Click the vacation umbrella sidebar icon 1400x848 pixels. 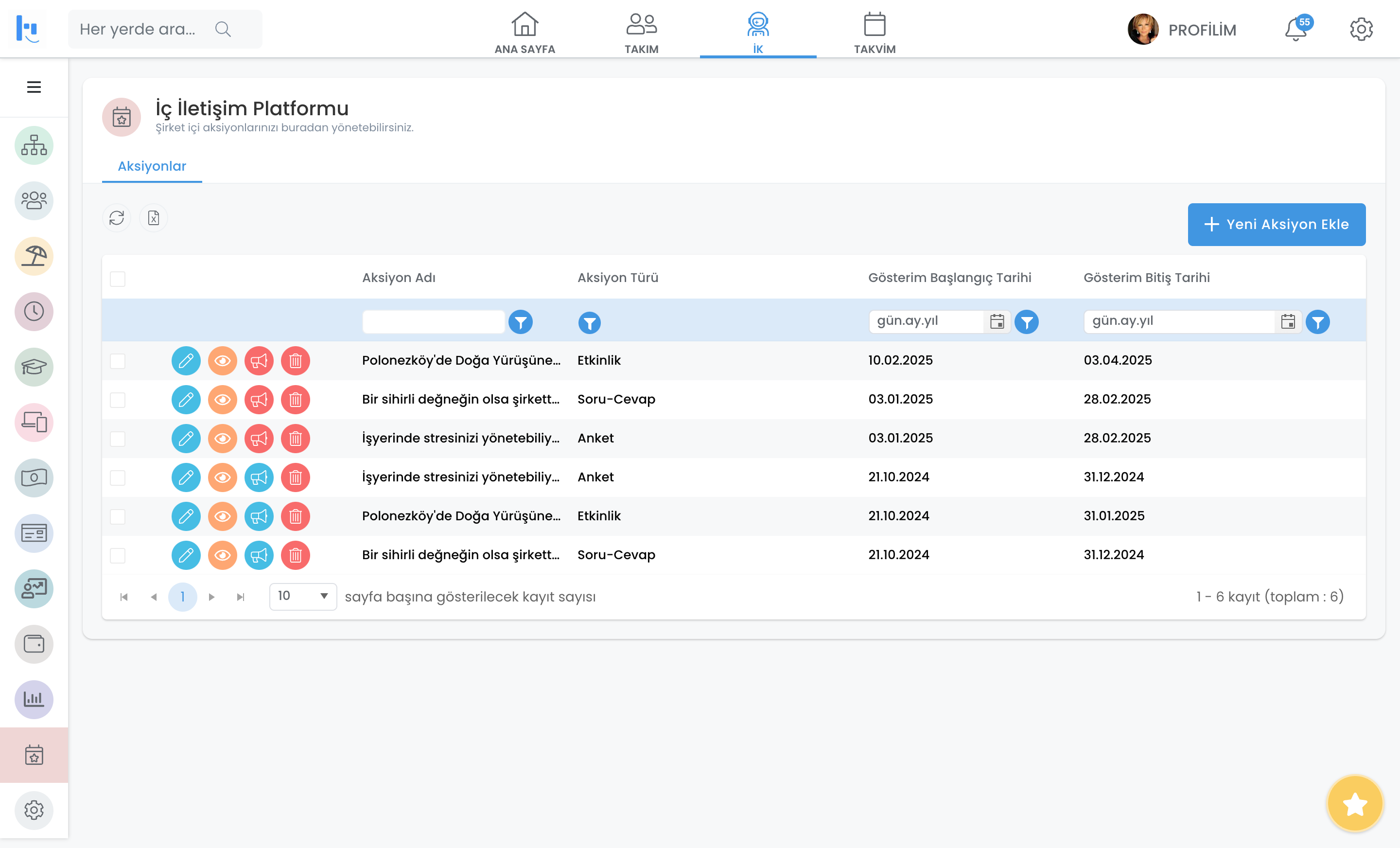(x=34, y=256)
